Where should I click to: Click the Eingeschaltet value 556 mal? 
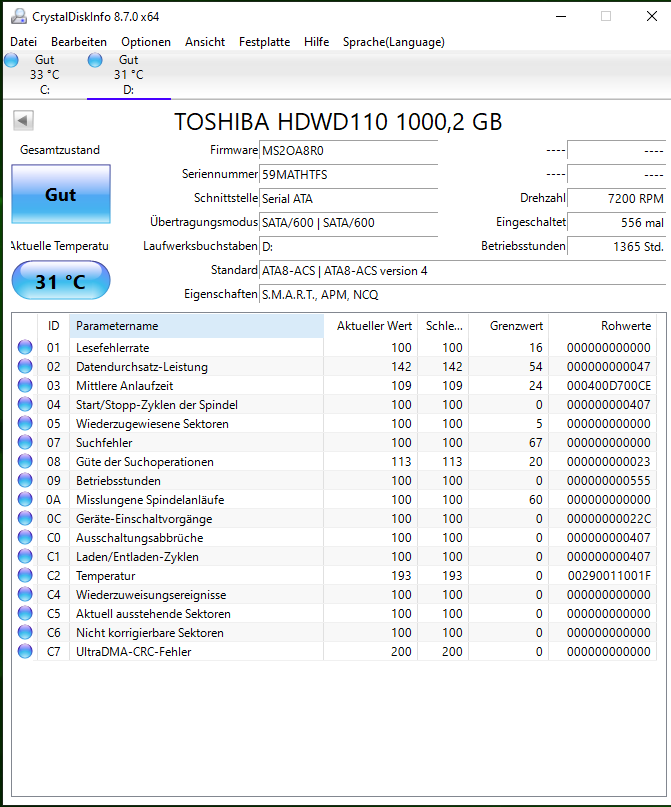click(x=616, y=223)
